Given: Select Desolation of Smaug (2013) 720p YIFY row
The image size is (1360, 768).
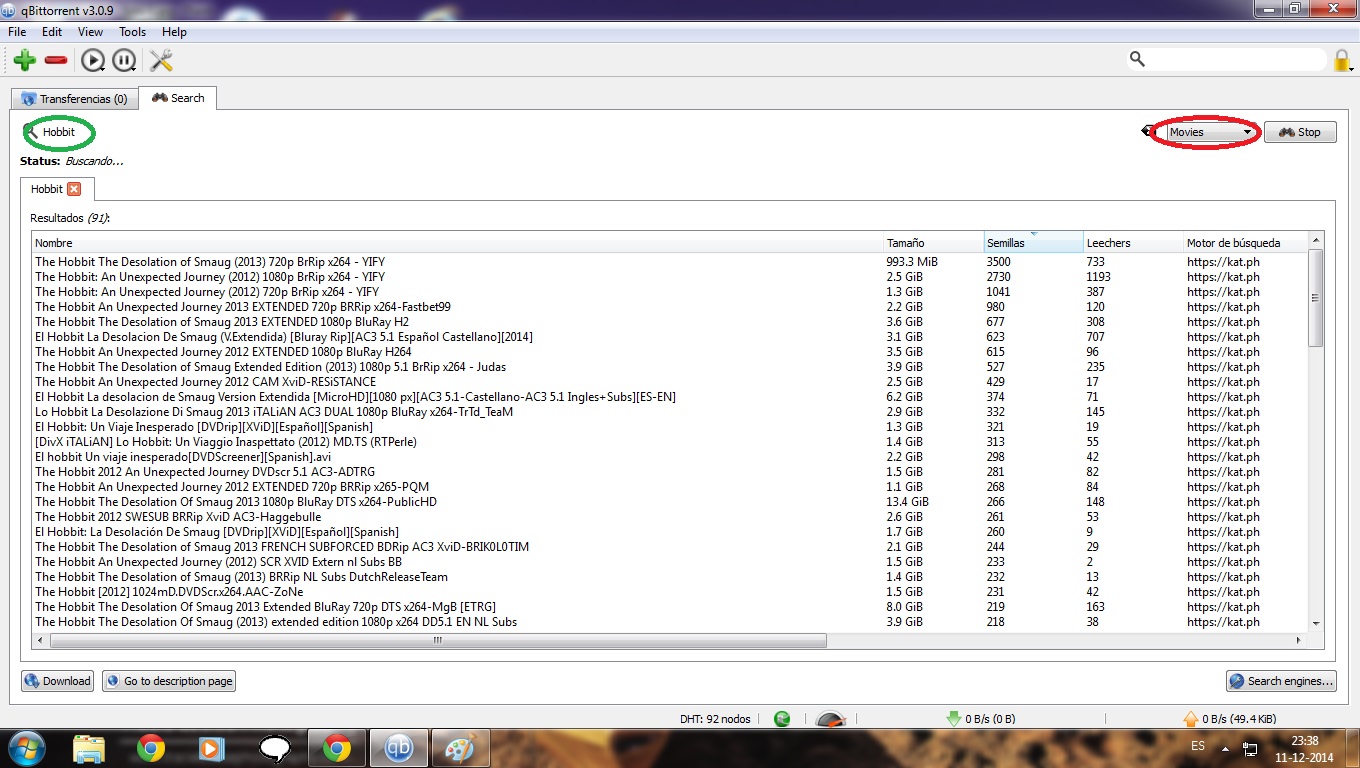Looking at the screenshot, I should coord(669,262).
